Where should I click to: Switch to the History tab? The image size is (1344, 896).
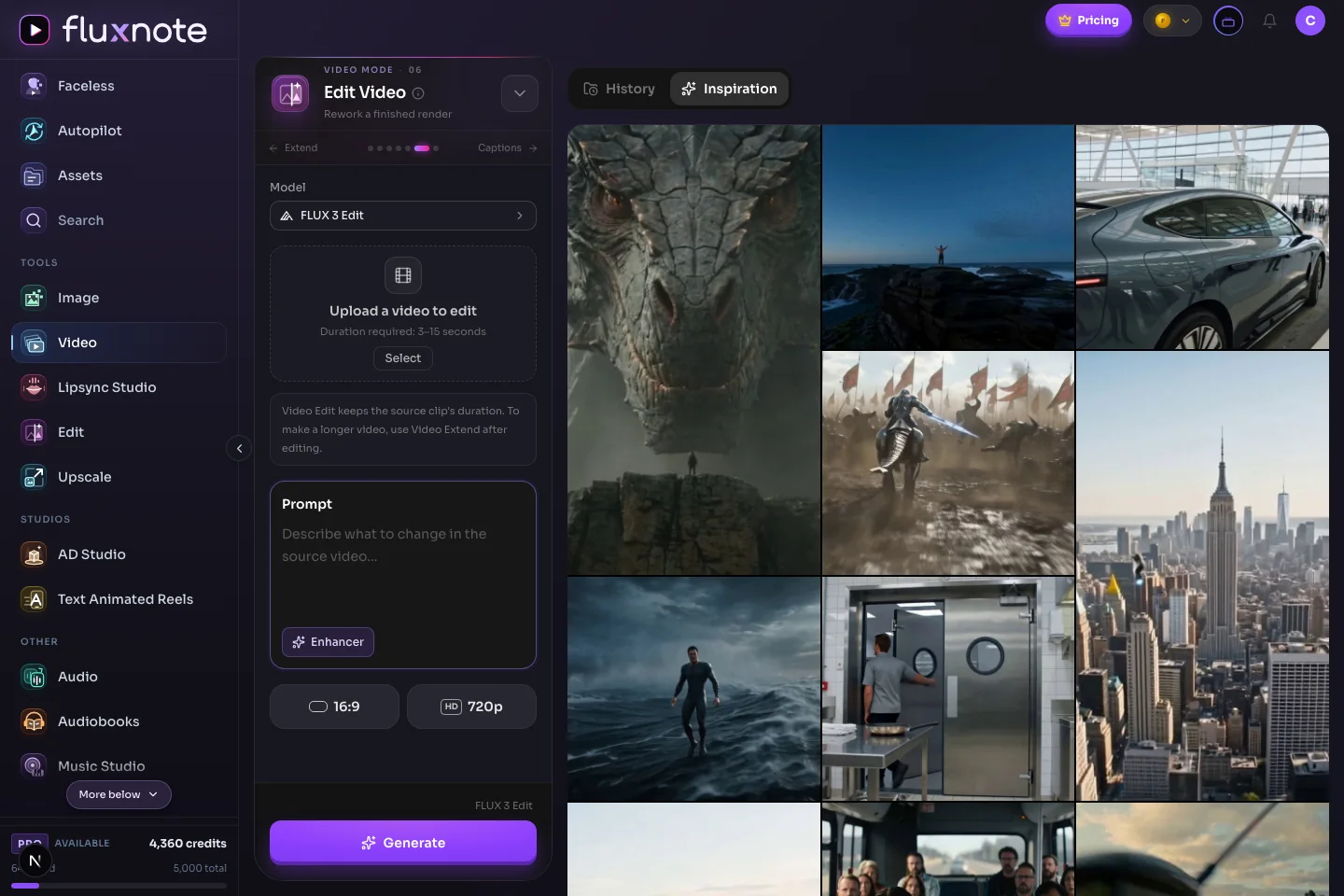(620, 89)
